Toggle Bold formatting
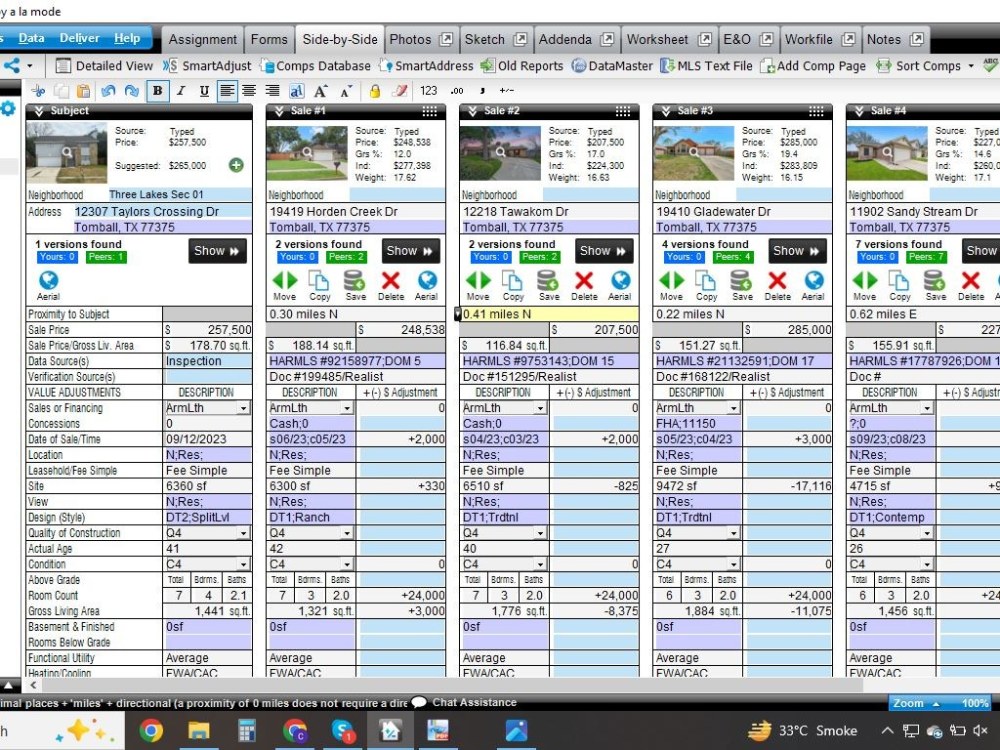Image resolution: width=1000 pixels, height=750 pixels. tap(157, 91)
